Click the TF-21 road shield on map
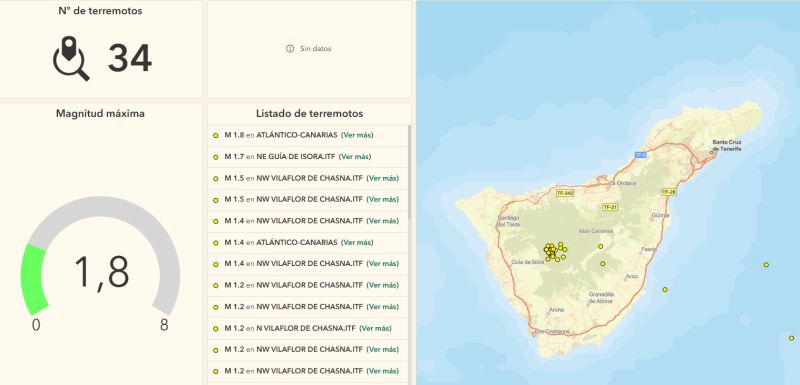800x385 pixels. coord(610,207)
